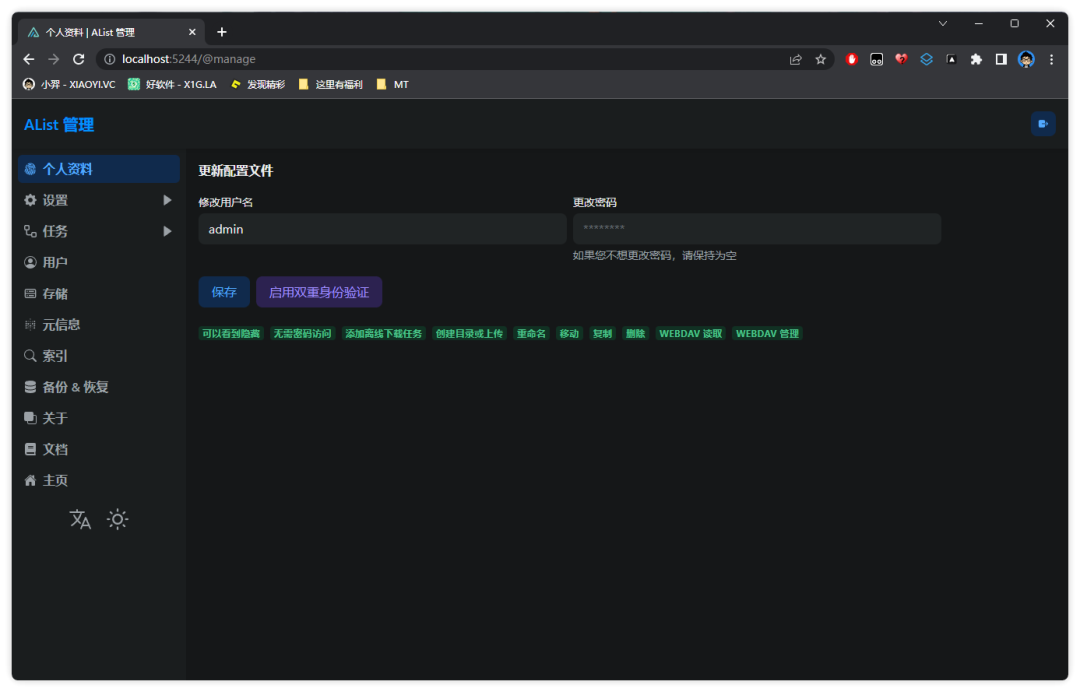Click the 保存 button
This screenshot has width=1080, height=692.
(224, 292)
